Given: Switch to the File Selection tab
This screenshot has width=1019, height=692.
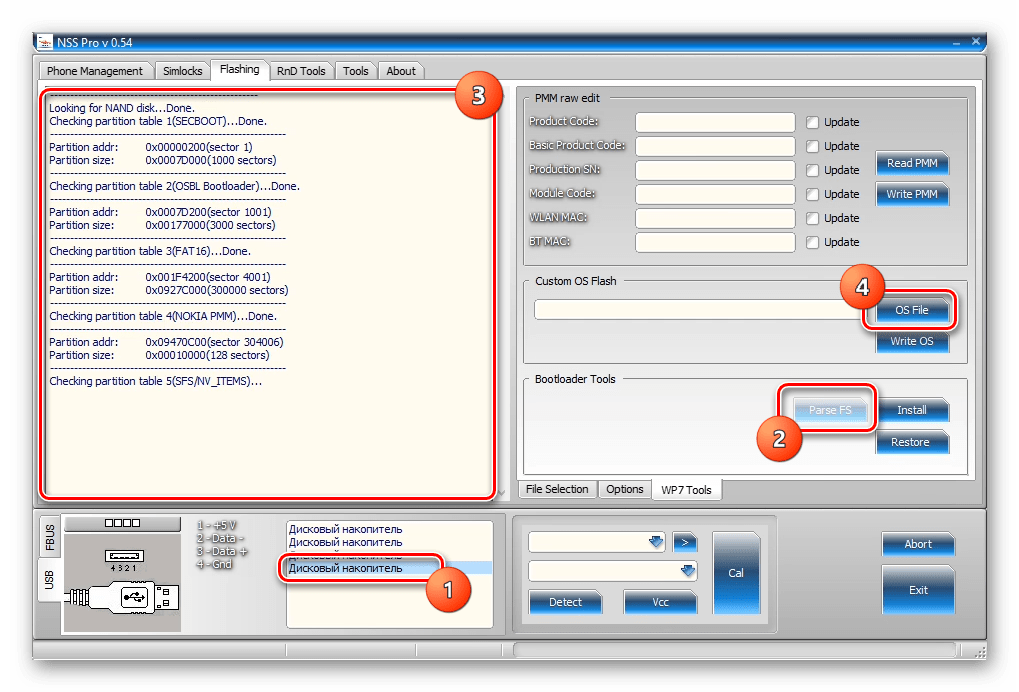Looking at the screenshot, I should coord(557,489).
